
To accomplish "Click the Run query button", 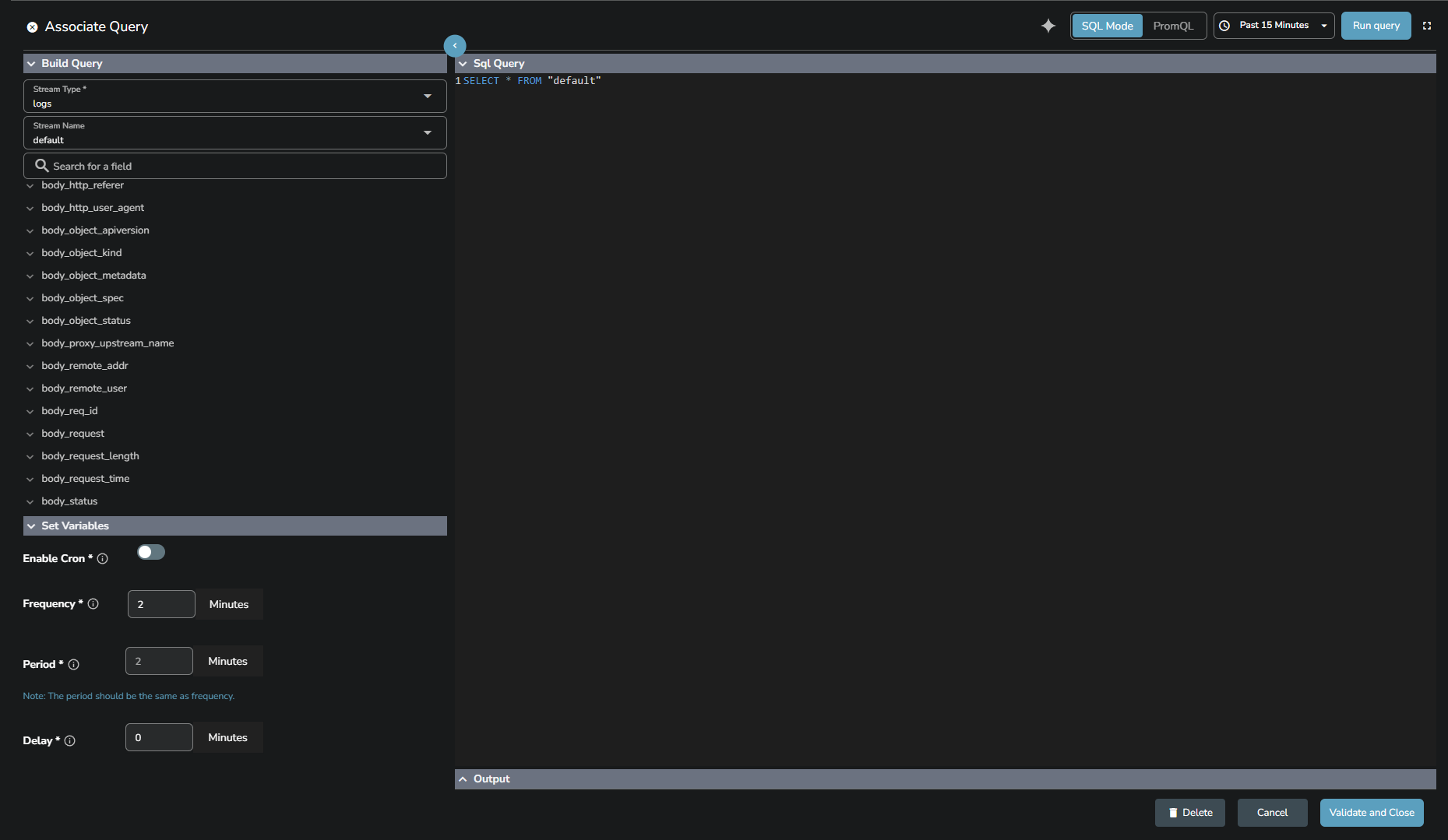I will pos(1376,25).
